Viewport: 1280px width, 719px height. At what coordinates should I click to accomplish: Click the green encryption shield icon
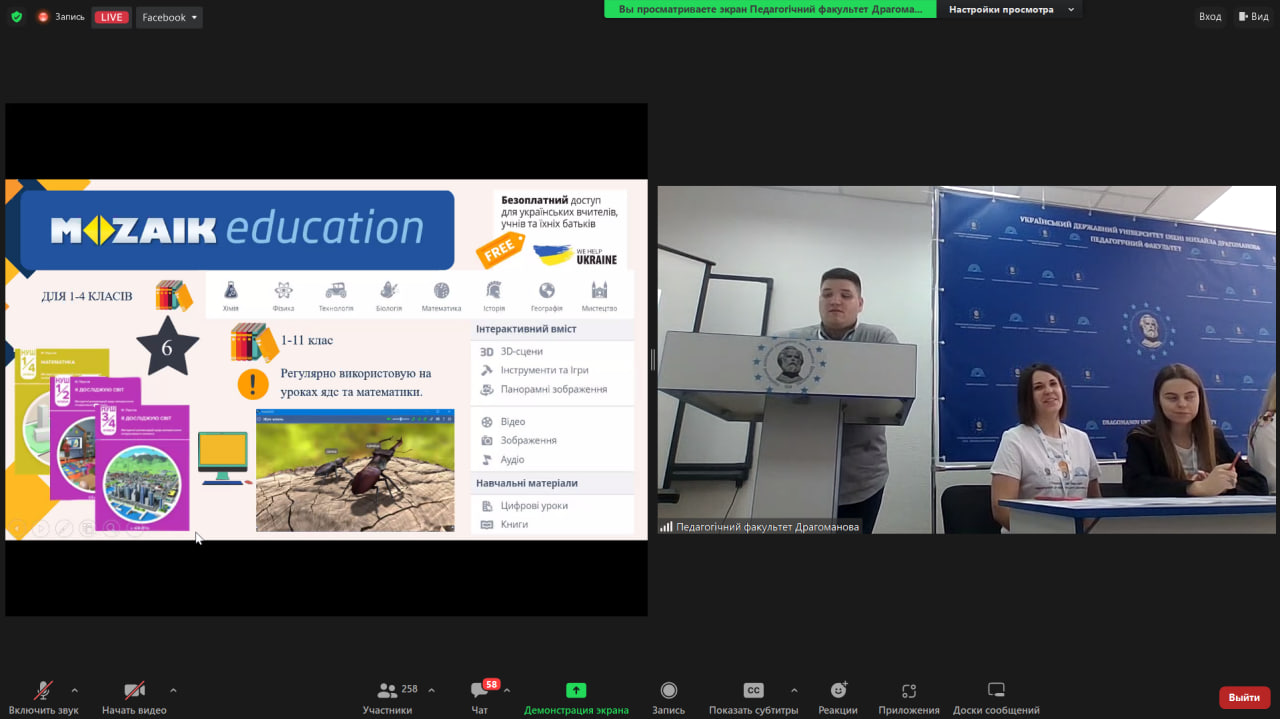(16, 17)
